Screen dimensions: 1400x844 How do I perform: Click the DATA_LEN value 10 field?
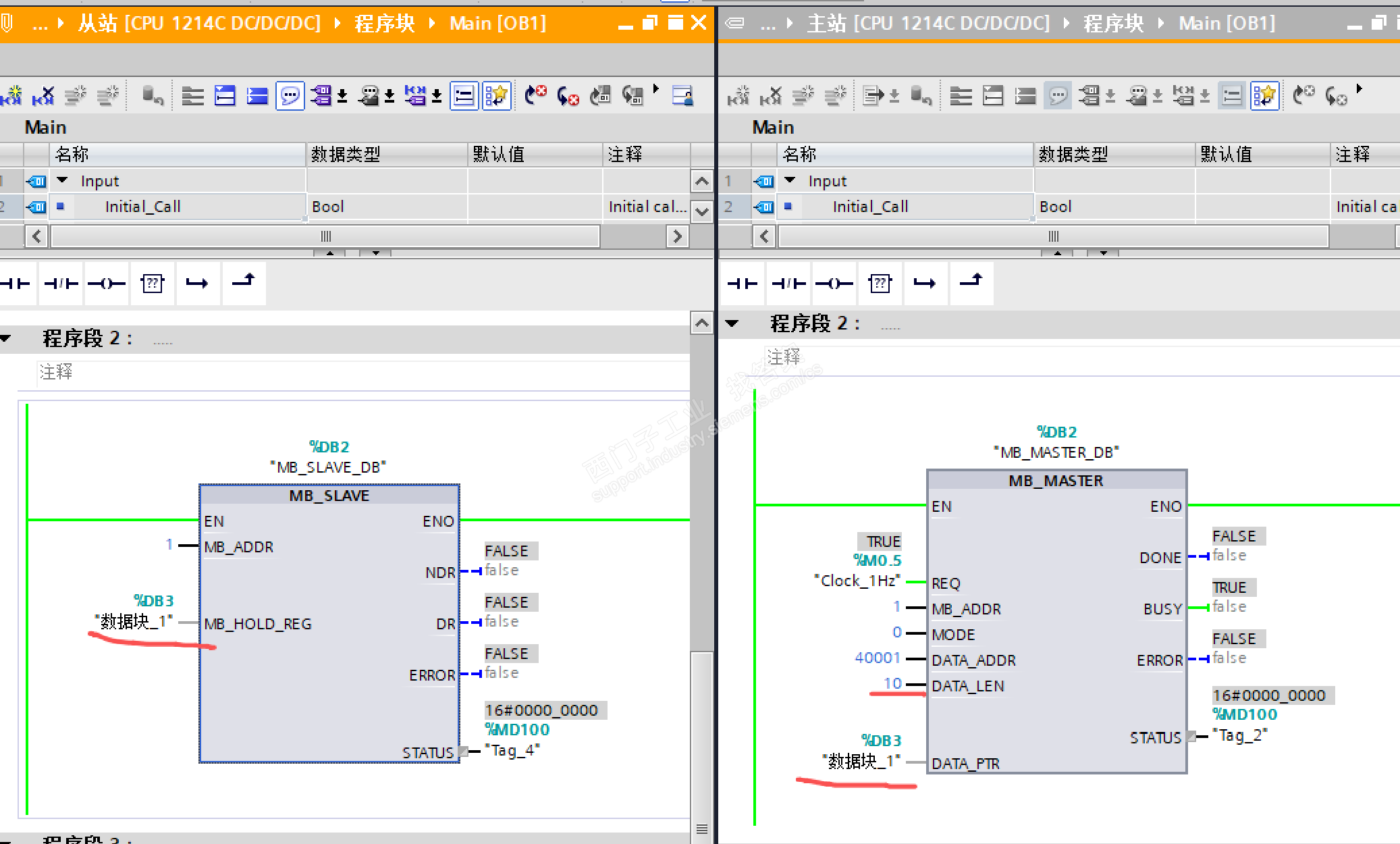(x=892, y=684)
